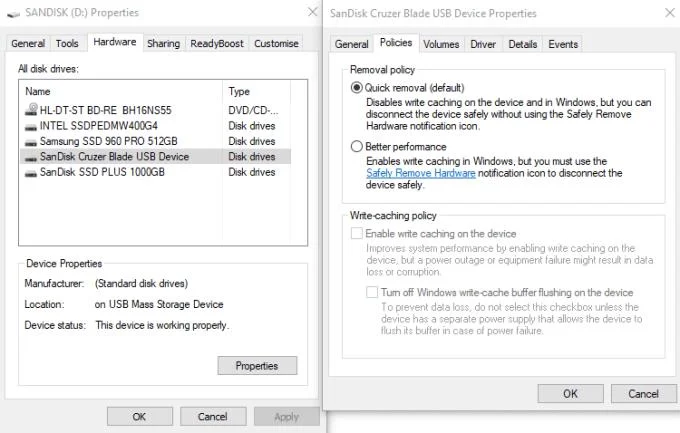
Task: Click 'Disk drives' type cell for SanDisk SSD PLUS
Action: coord(252,172)
